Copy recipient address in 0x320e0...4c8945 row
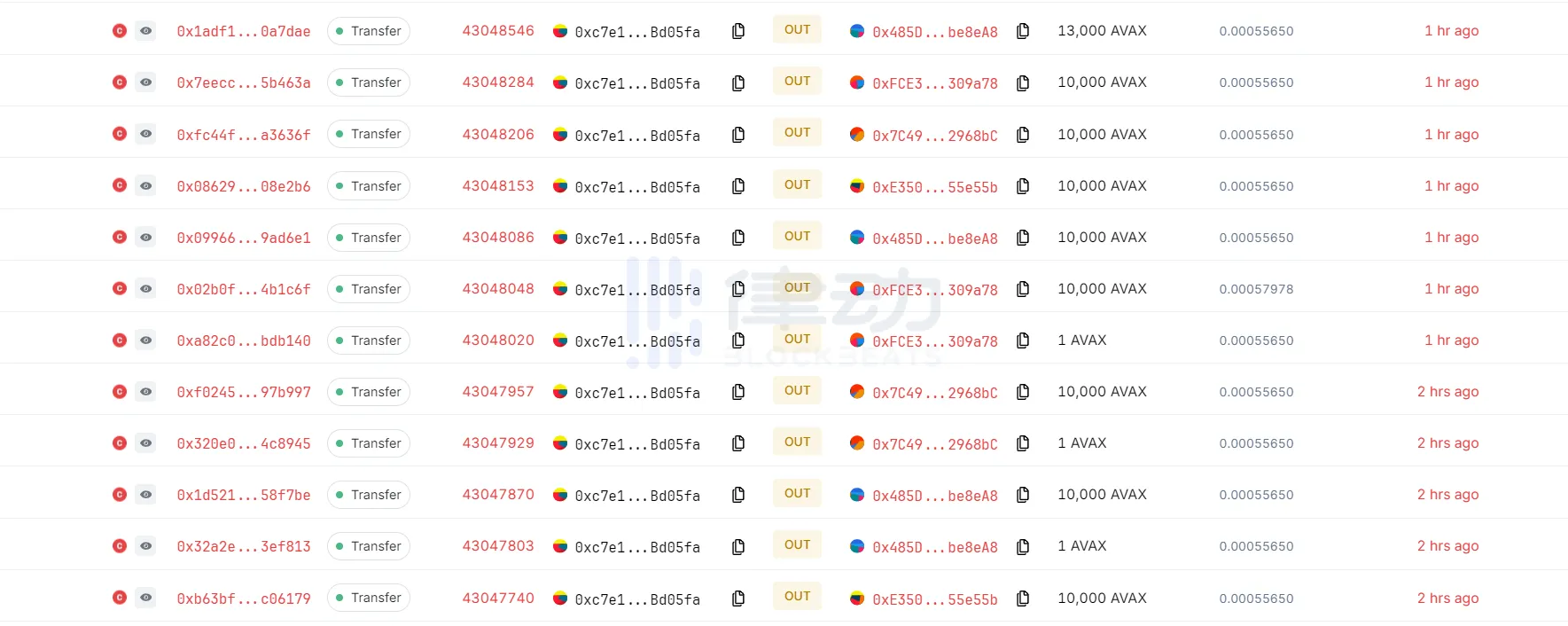The image size is (1568, 626). [x=1022, y=443]
